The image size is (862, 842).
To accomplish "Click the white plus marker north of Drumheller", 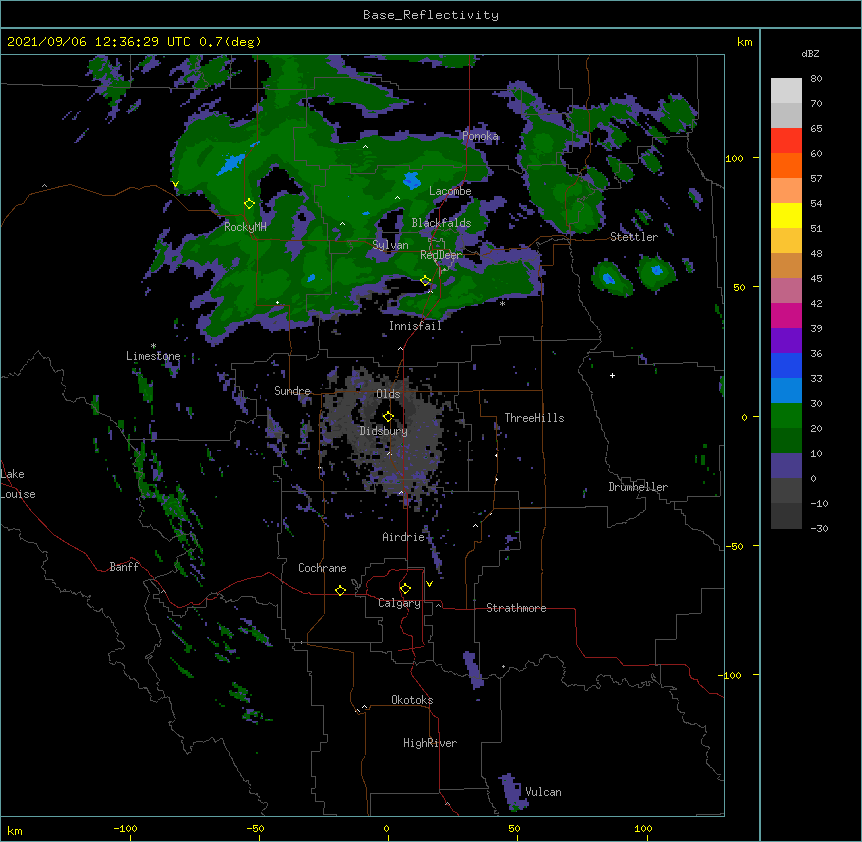I will tap(612, 375).
